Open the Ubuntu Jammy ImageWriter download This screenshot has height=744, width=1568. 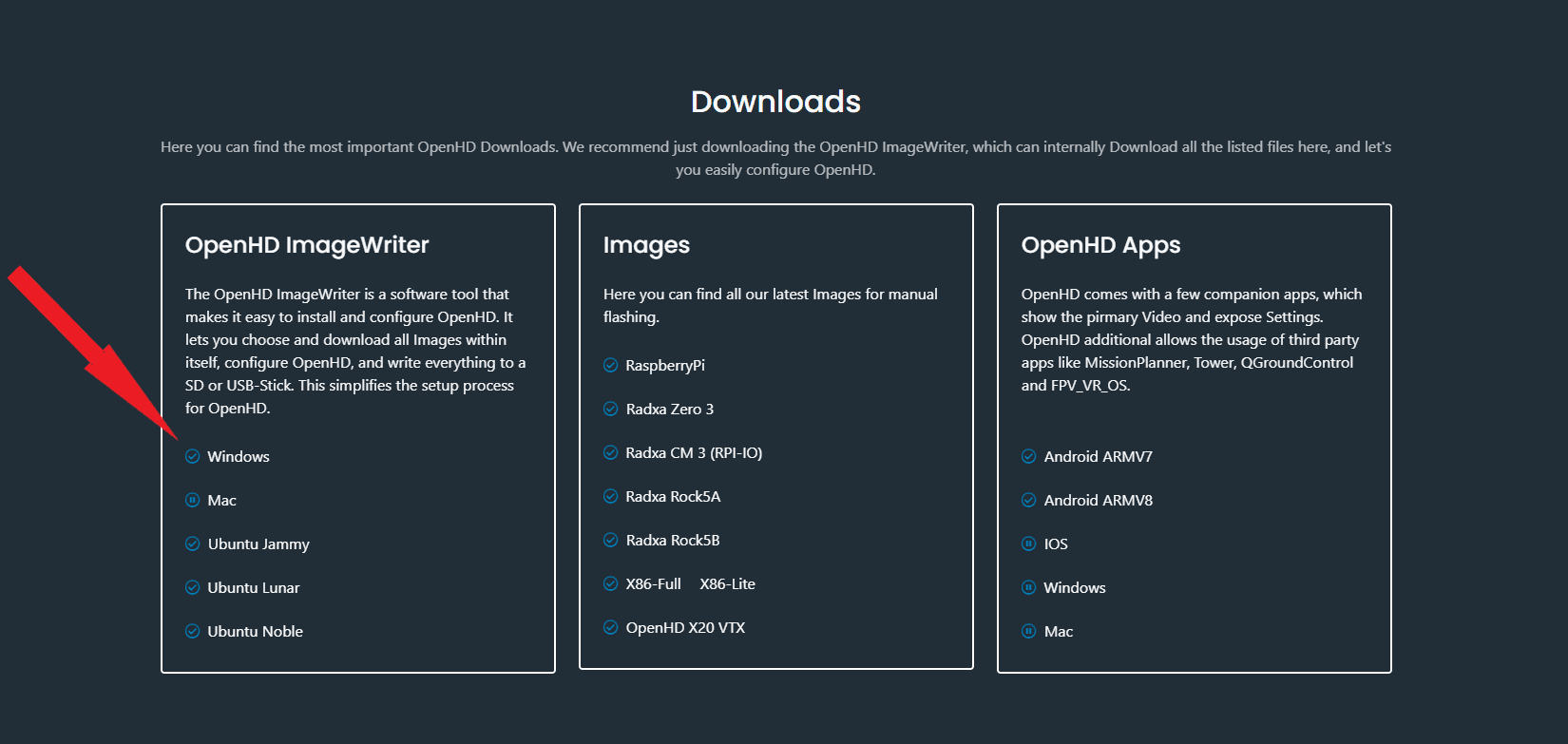(258, 544)
